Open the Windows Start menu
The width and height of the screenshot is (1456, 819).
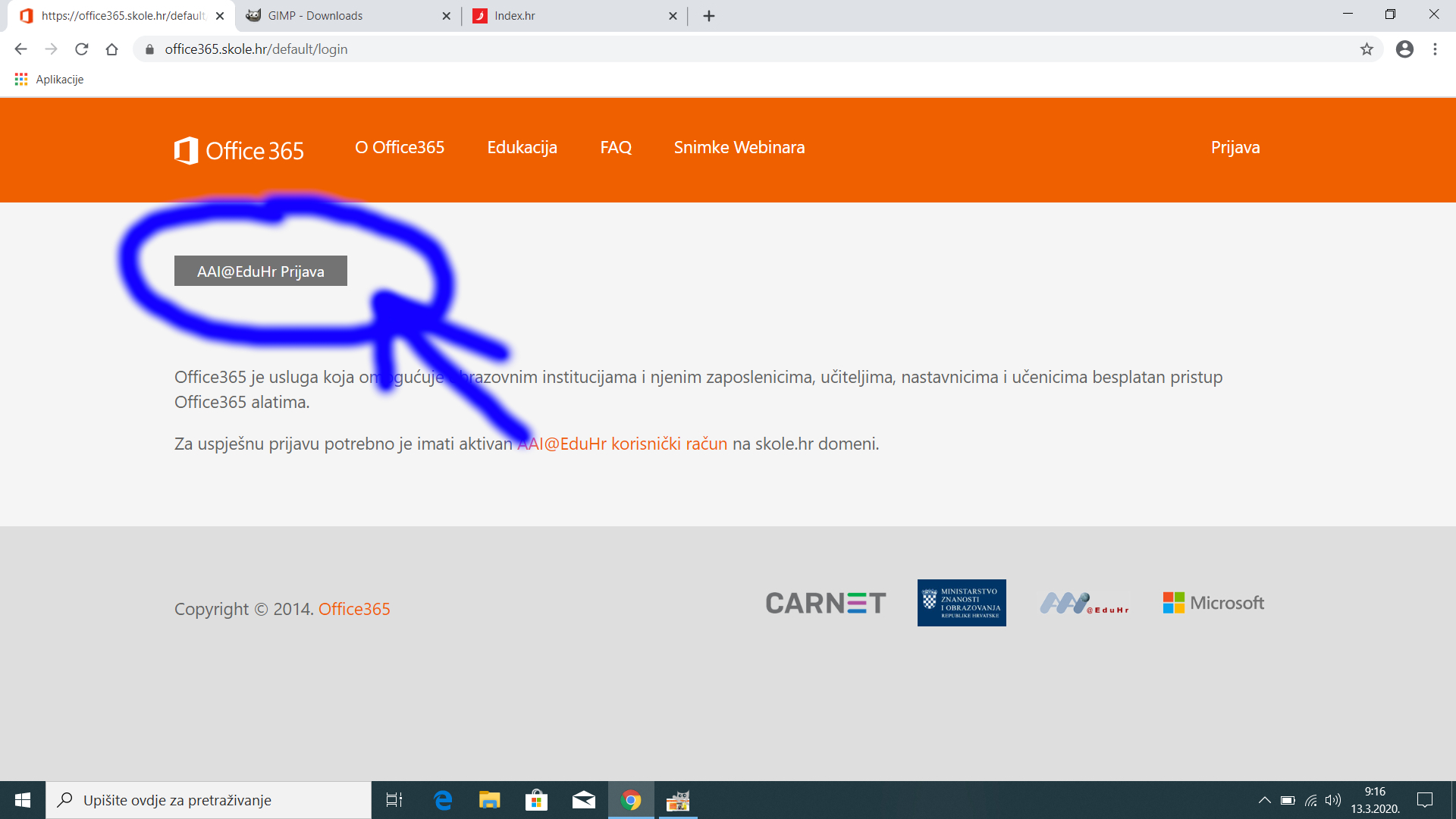point(23,800)
